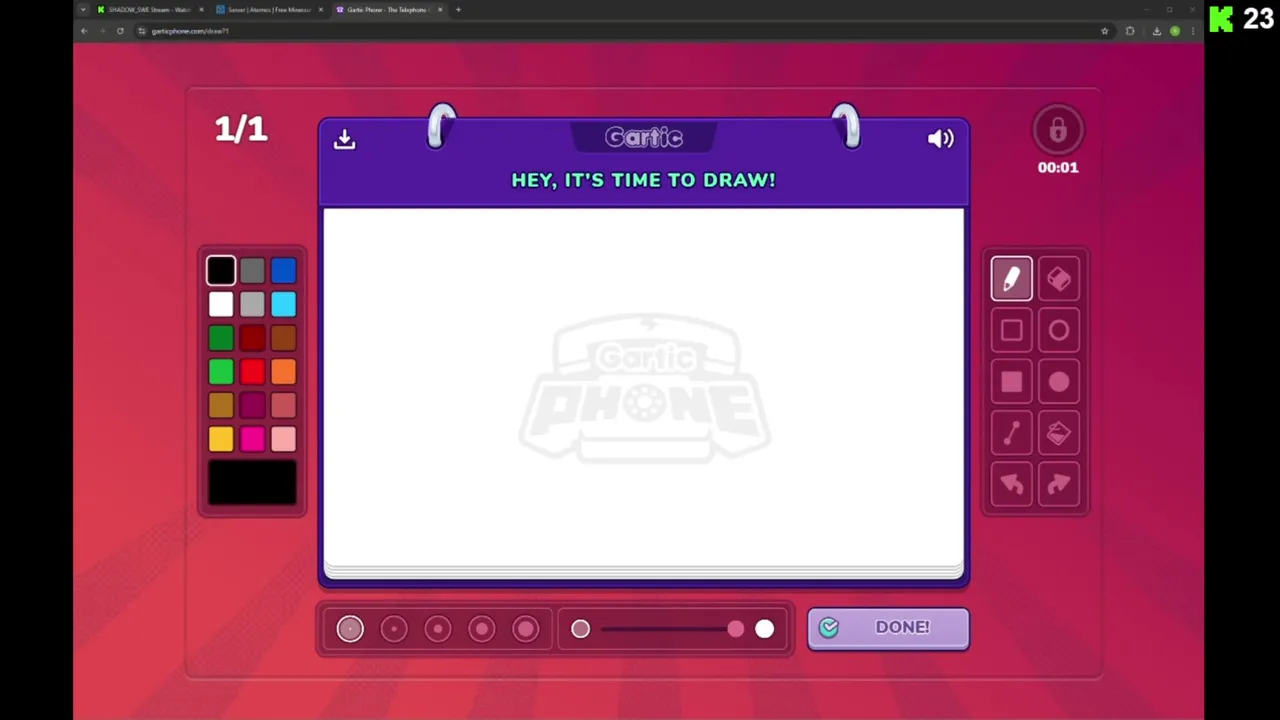Pick the largest brush size
The width and height of the screenshot is (1280, 720).
[x=526, y=628]
